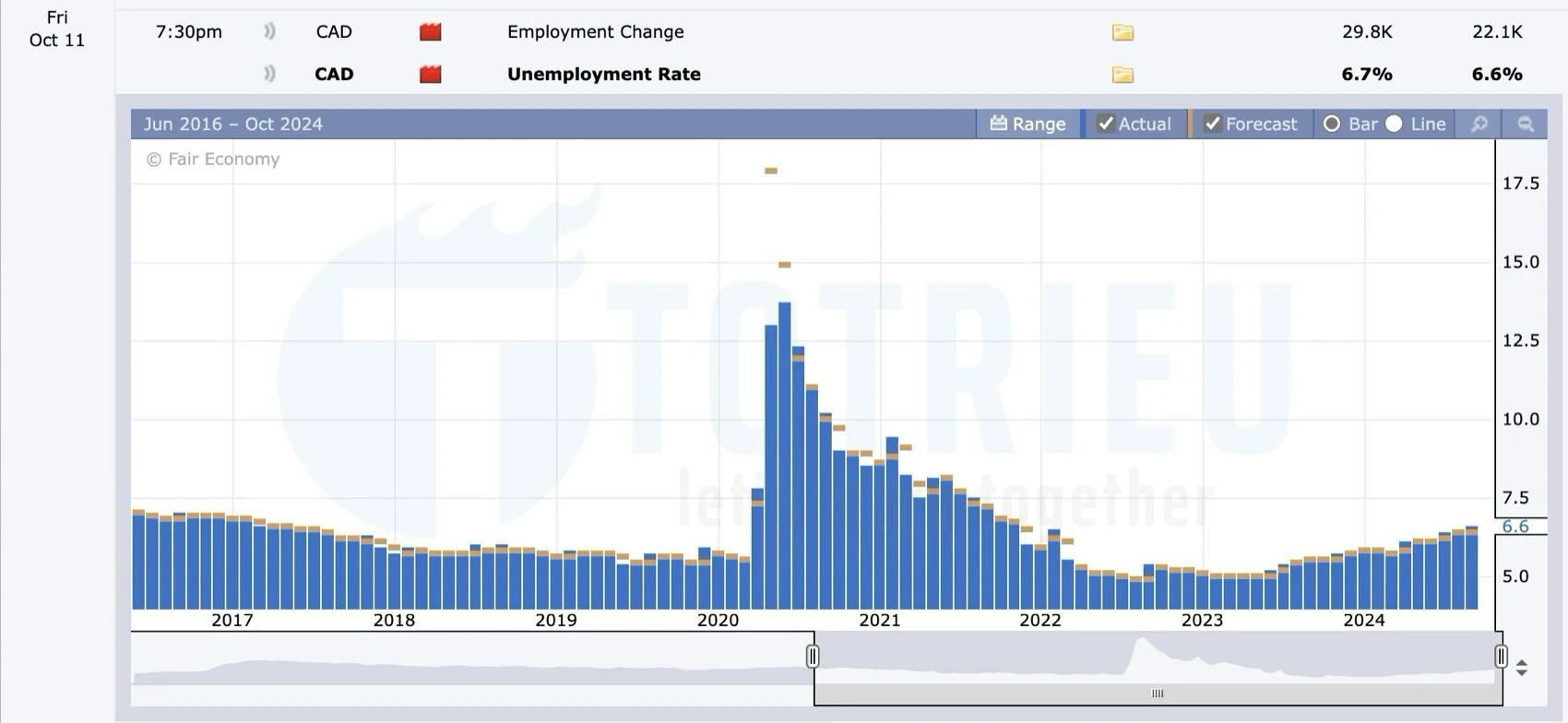Click the 22.1K previous value
The width and height of the screenshot is (1568, 723).
(x=1497, y=31)
